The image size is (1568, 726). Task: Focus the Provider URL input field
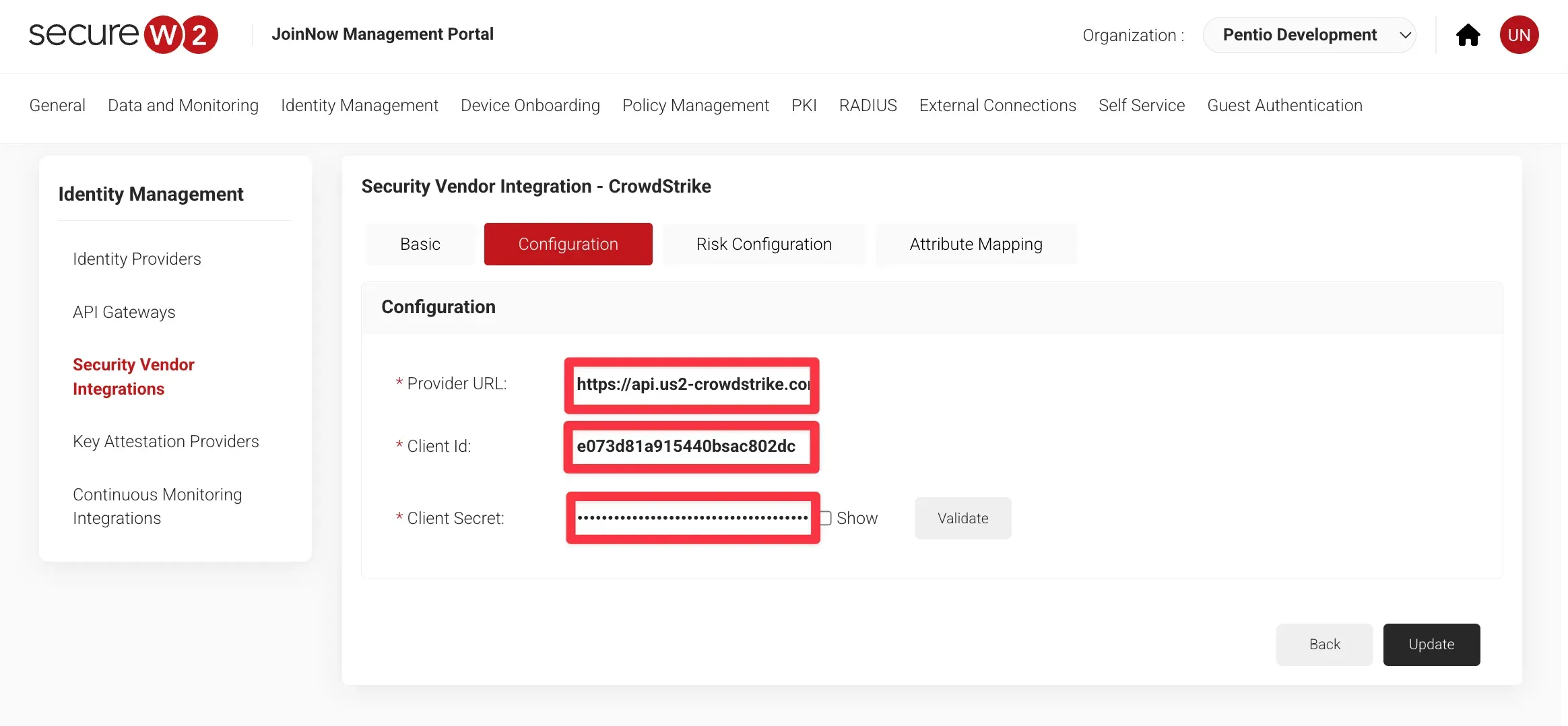tap(692, 385)
